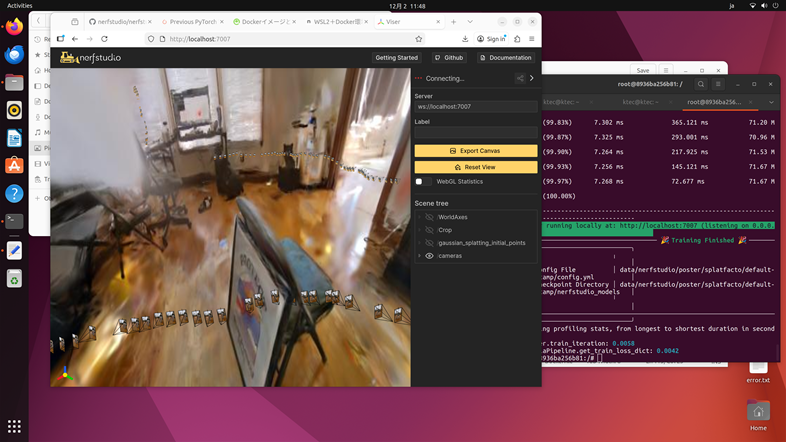Collapse the control panel with right chevron

coord(532,78)
